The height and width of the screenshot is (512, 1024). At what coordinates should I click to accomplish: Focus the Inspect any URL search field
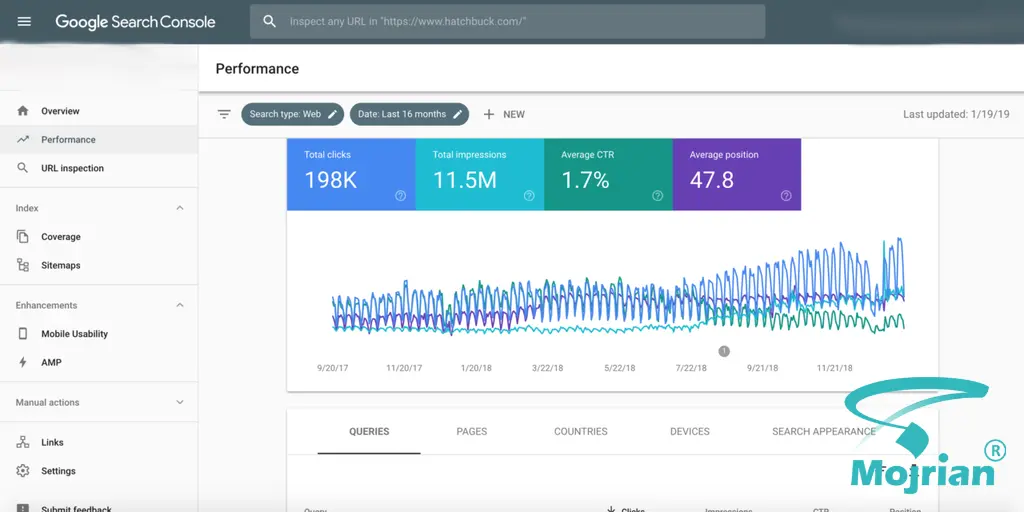click(x=507, y=22)
